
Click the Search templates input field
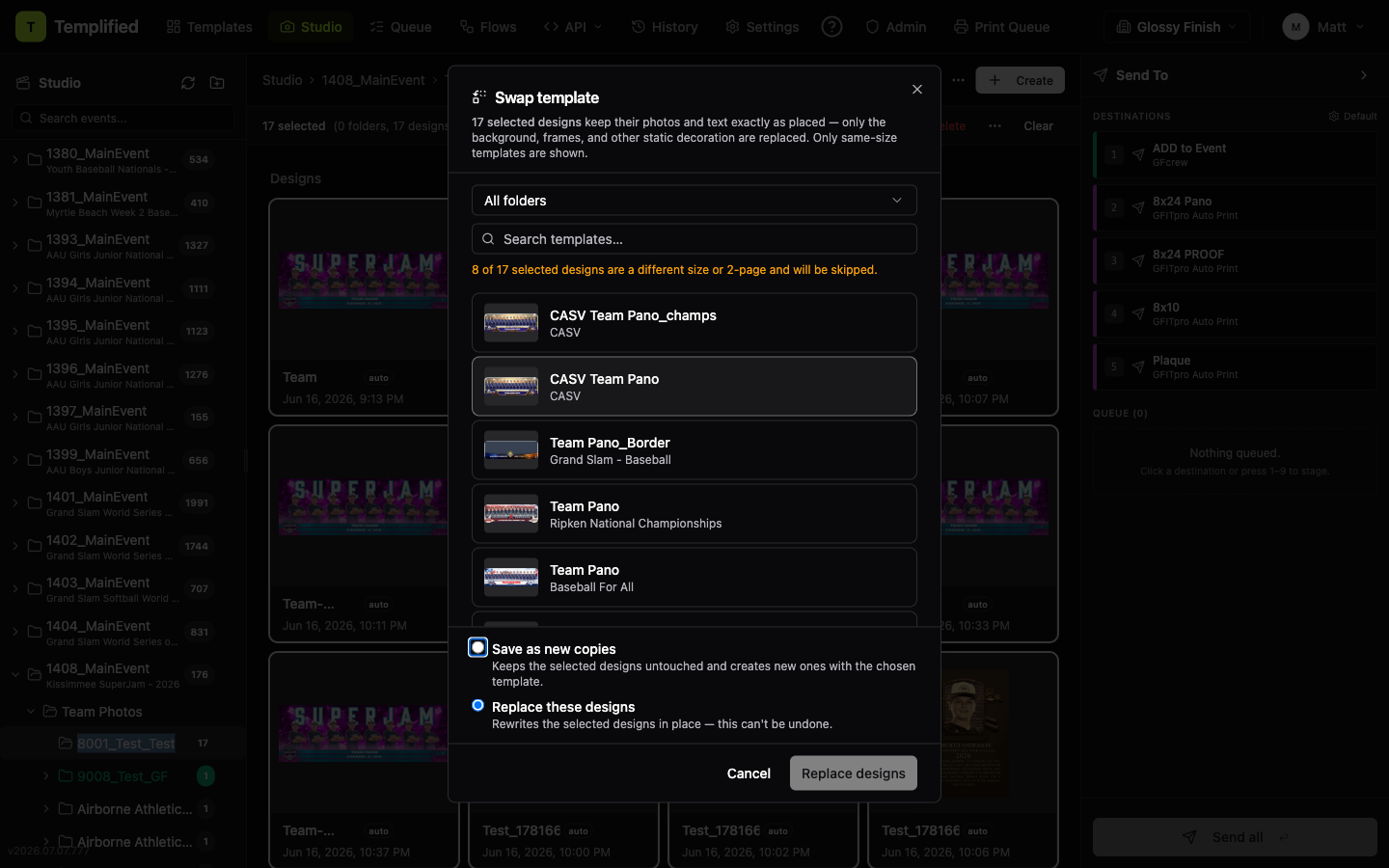click(694, 239)
